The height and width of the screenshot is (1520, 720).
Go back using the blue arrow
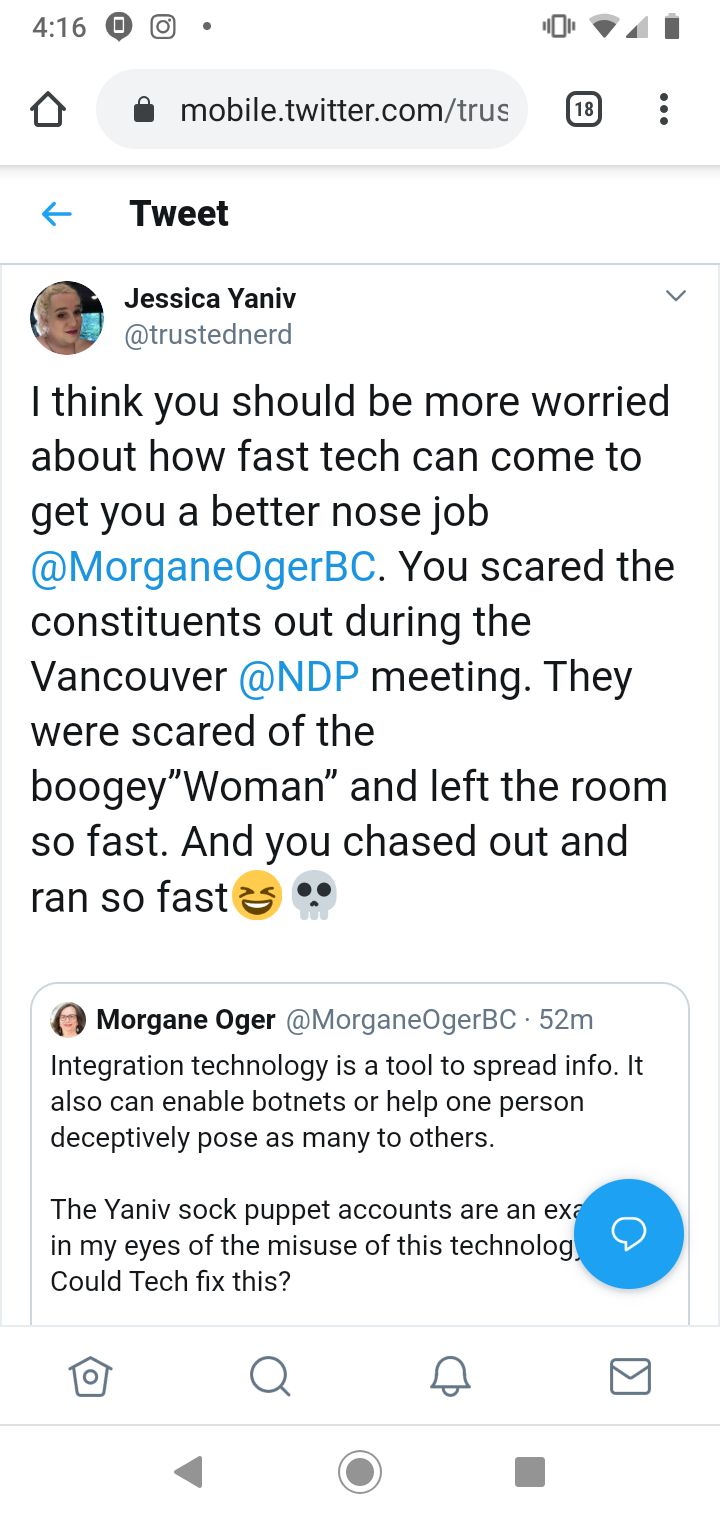[x=57, y=213]
